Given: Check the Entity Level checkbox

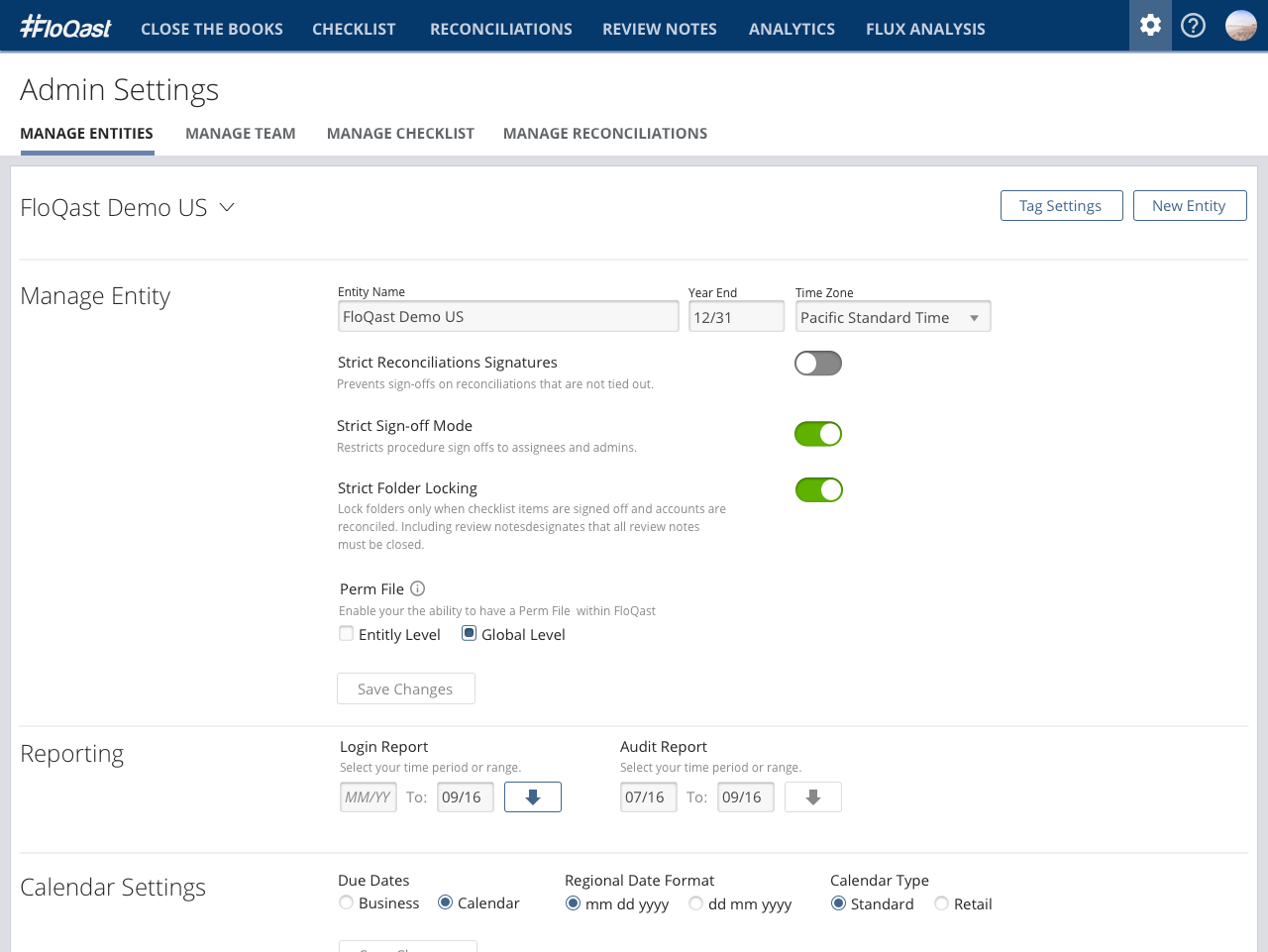Looking at the screenshot, I should click(x=346, y=634).
